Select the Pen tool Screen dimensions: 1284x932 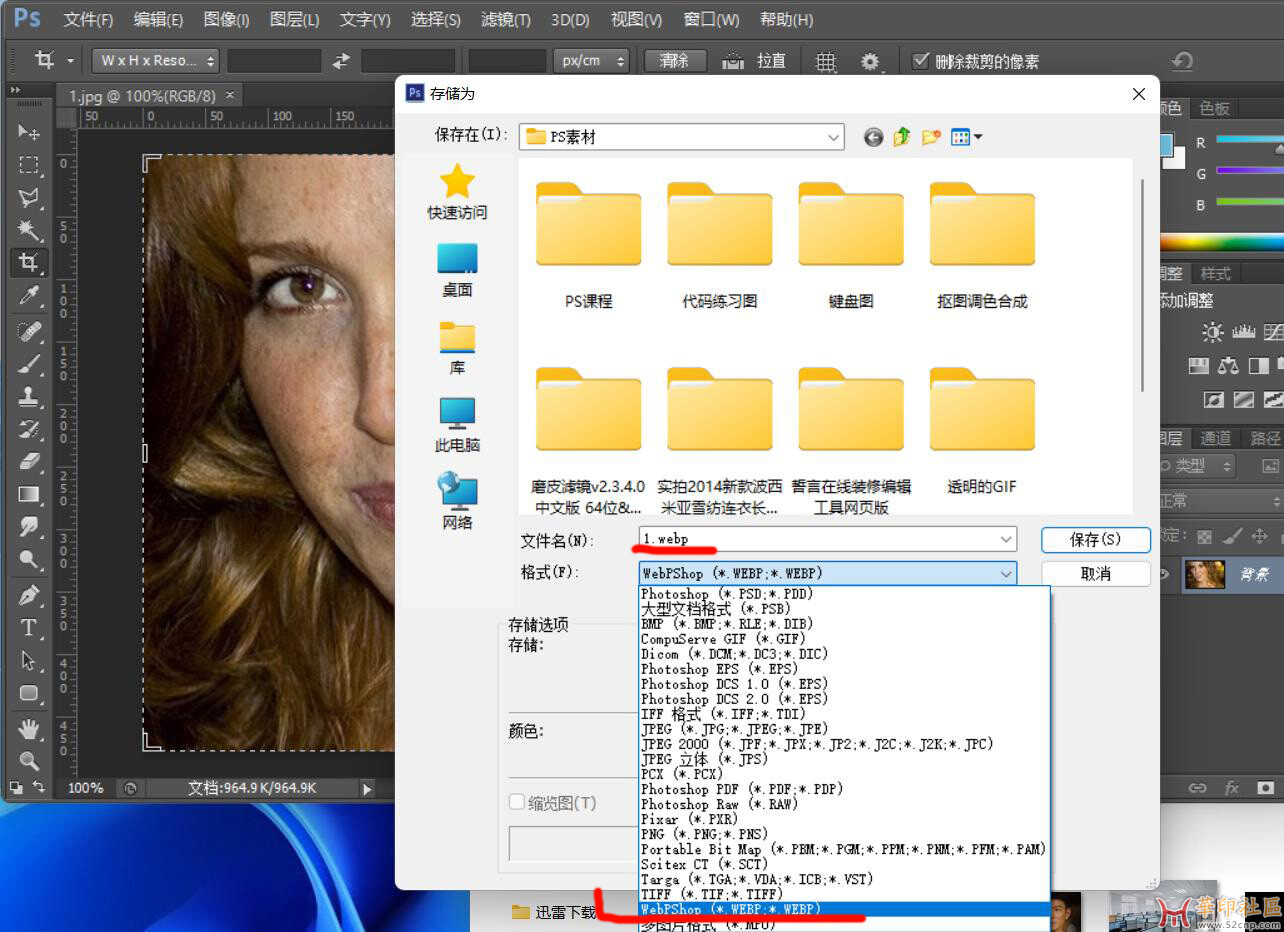click(29, 596)
